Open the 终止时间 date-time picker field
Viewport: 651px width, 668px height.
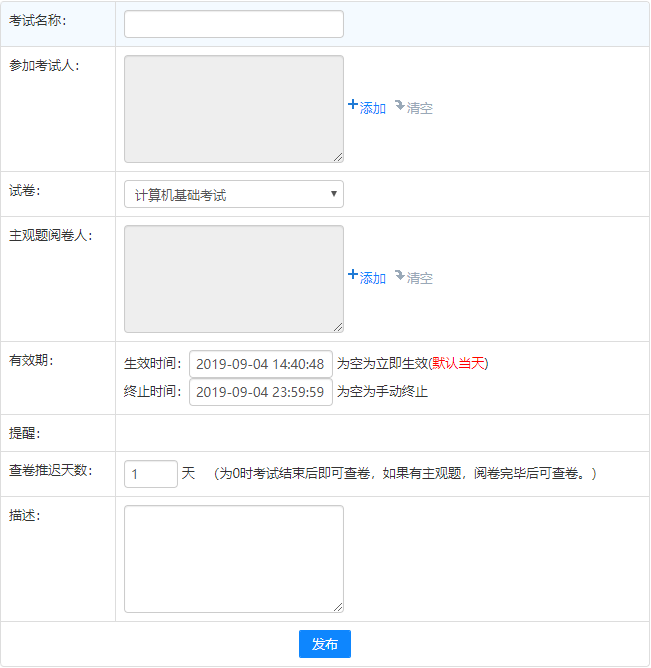(x=260, y=392)
